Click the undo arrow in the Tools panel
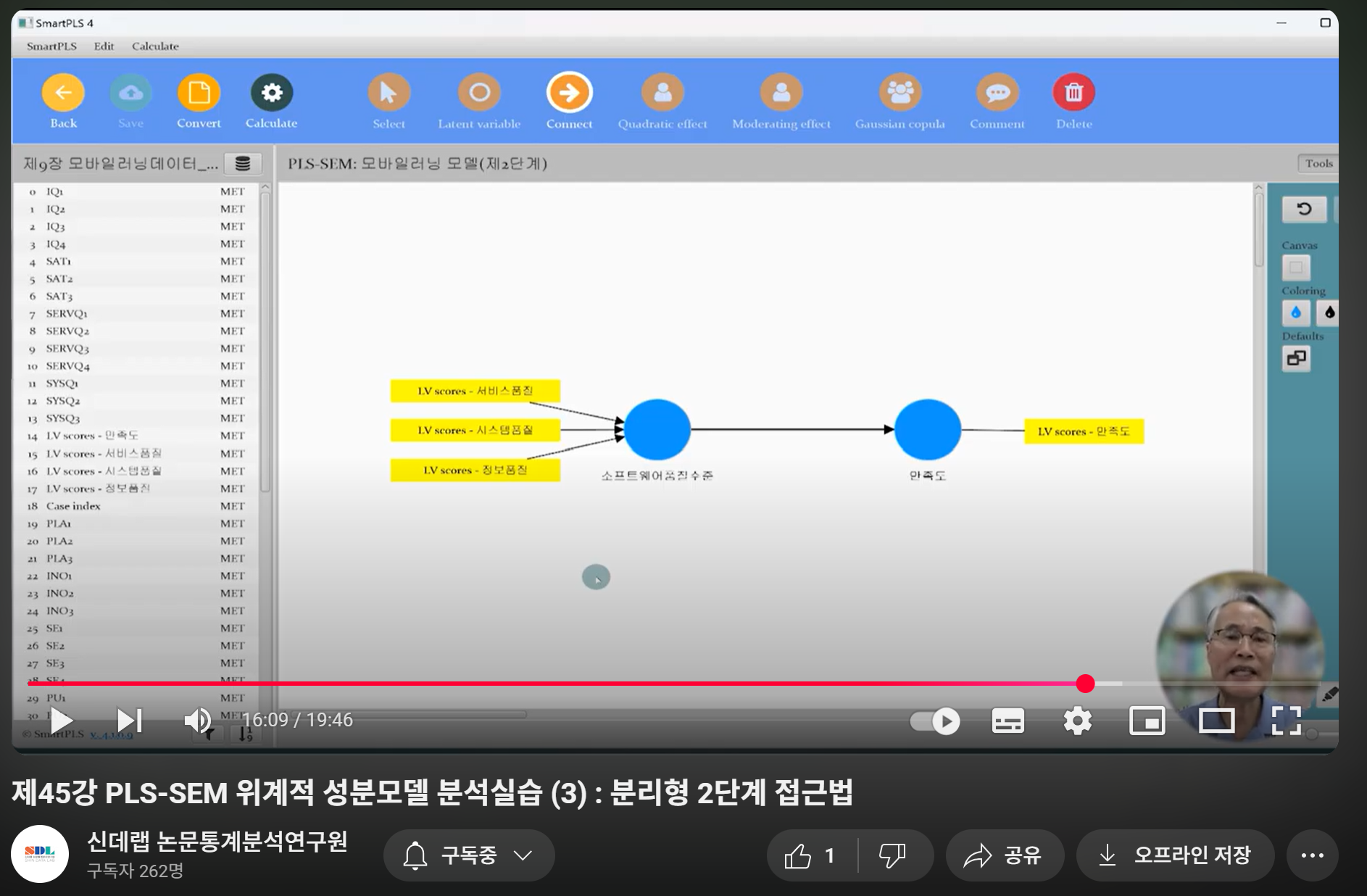Screen dimensions: 1367x896 click(x=1304, y=210)
